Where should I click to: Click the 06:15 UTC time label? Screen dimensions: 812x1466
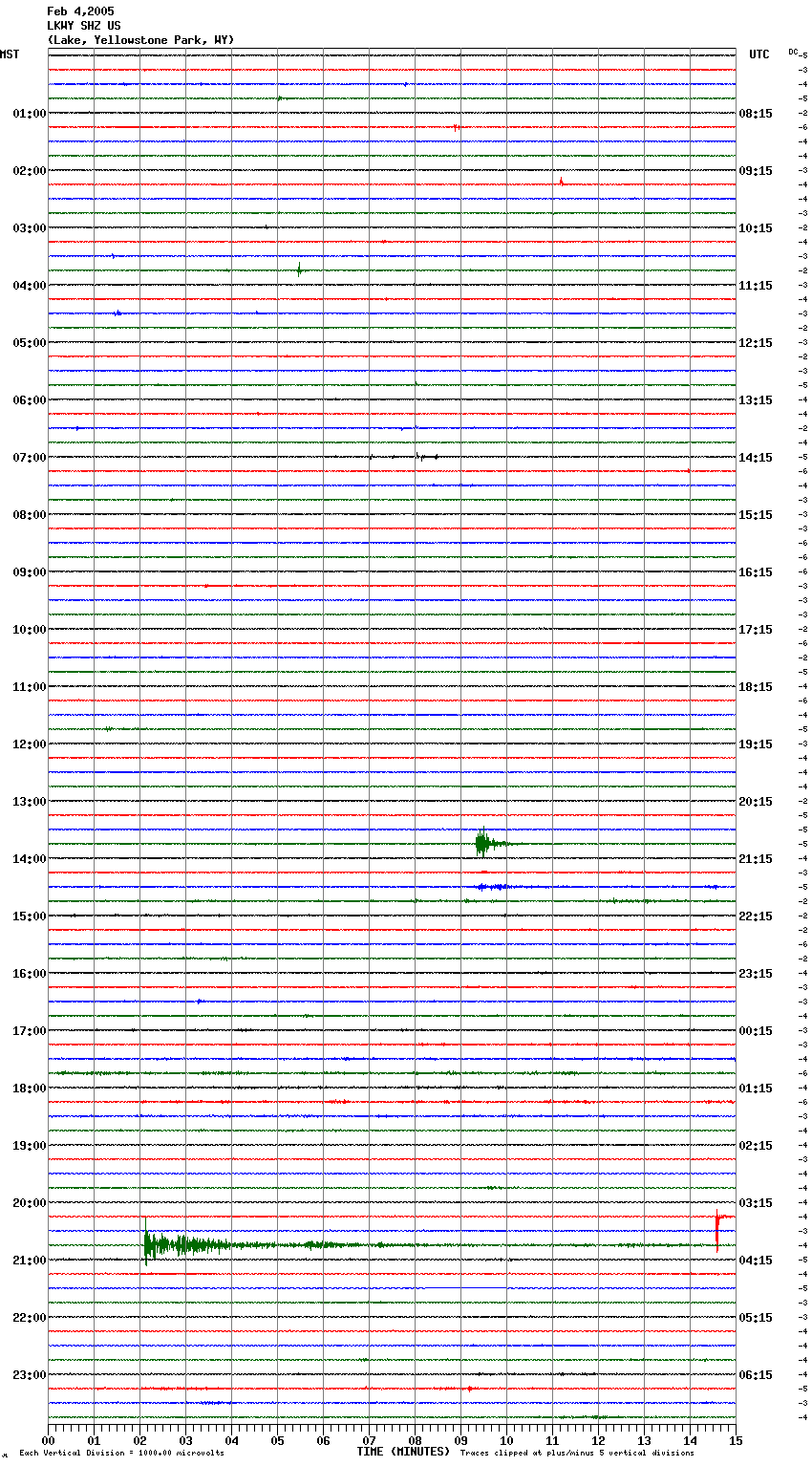click(x=756, y=1375)
